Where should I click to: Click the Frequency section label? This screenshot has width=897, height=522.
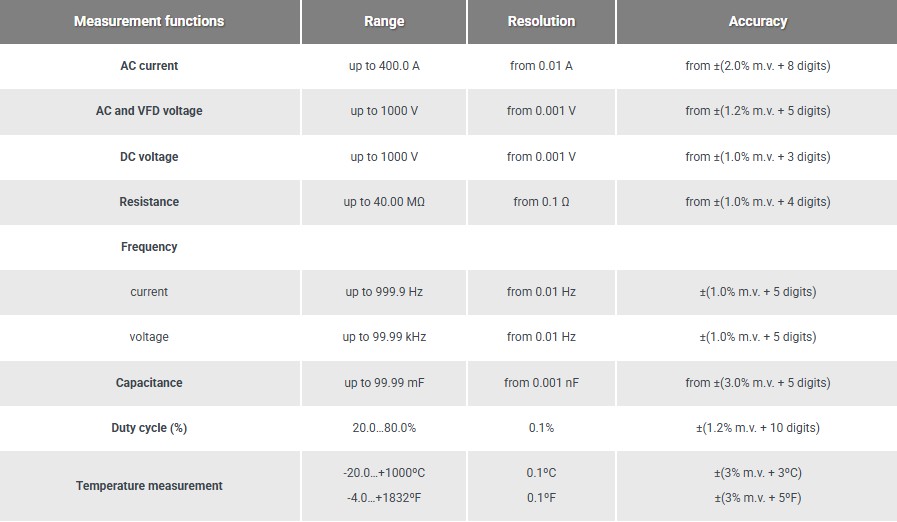[149, 247]
